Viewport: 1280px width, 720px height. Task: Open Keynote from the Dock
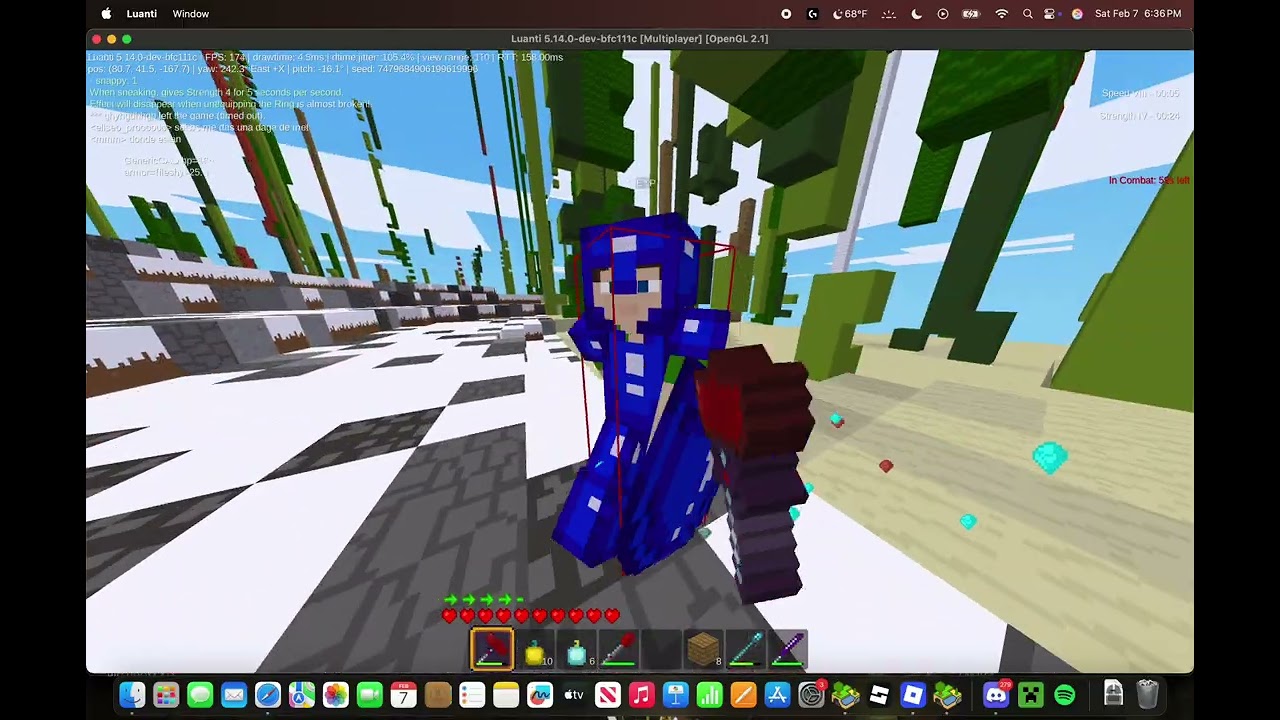point(676,695)
